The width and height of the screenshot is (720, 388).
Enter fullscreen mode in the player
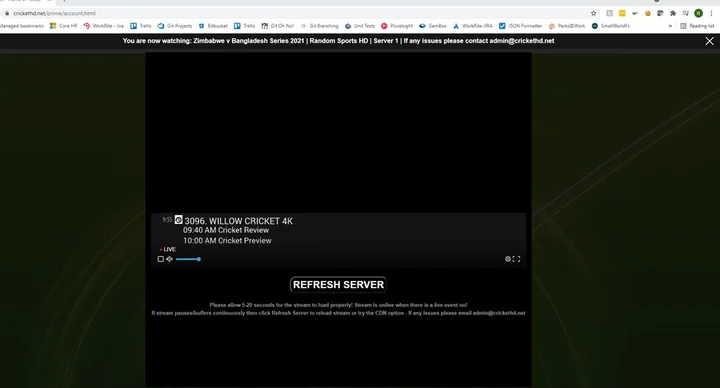(517, 259)
